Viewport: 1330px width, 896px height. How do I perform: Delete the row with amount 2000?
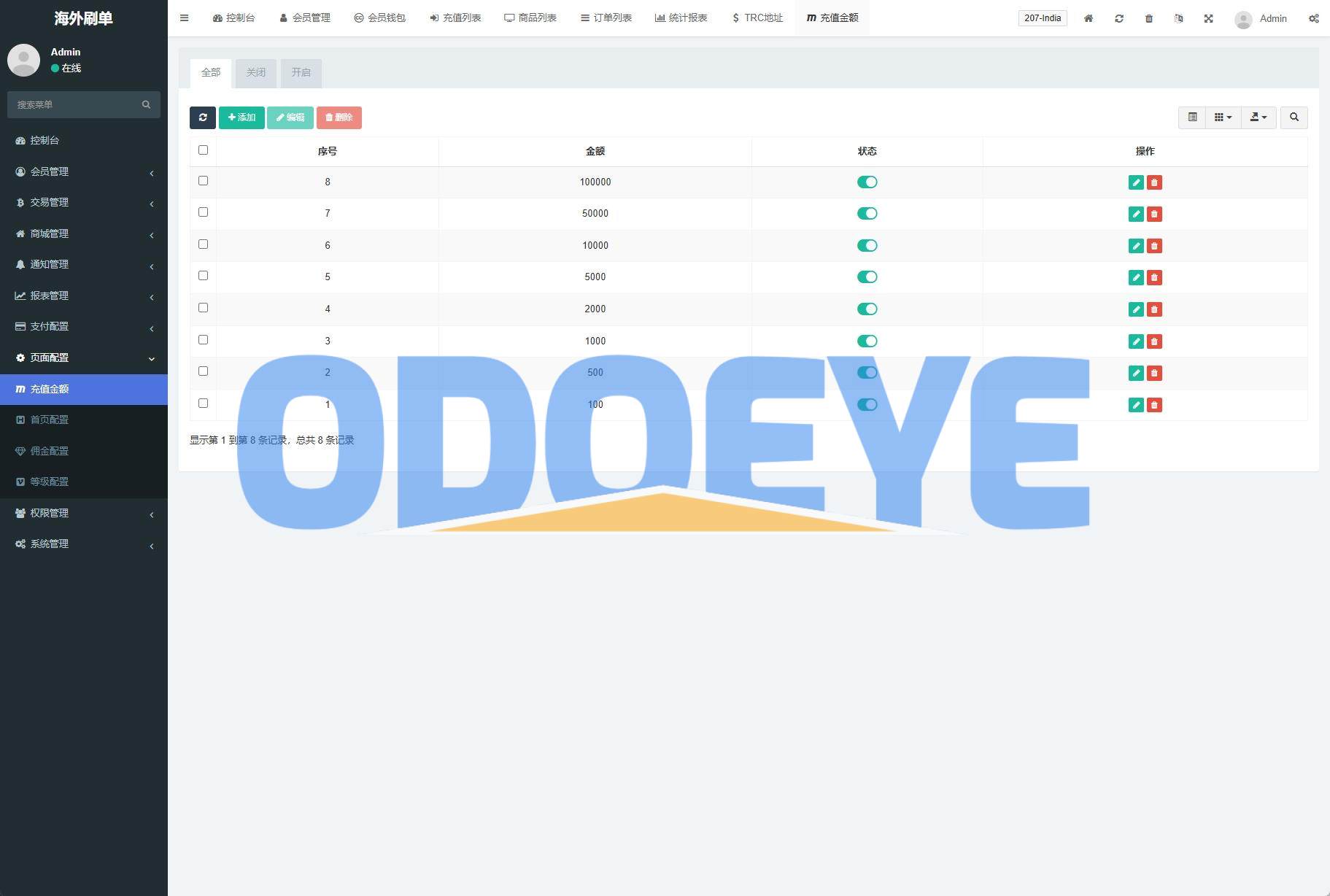(x=1154, y=309)
